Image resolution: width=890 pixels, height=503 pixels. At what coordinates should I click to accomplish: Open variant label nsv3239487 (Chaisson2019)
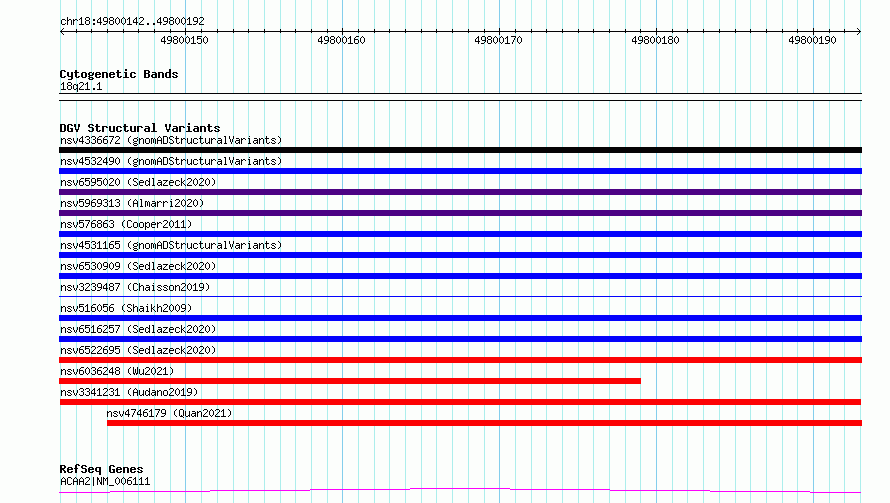pos(135,287)
